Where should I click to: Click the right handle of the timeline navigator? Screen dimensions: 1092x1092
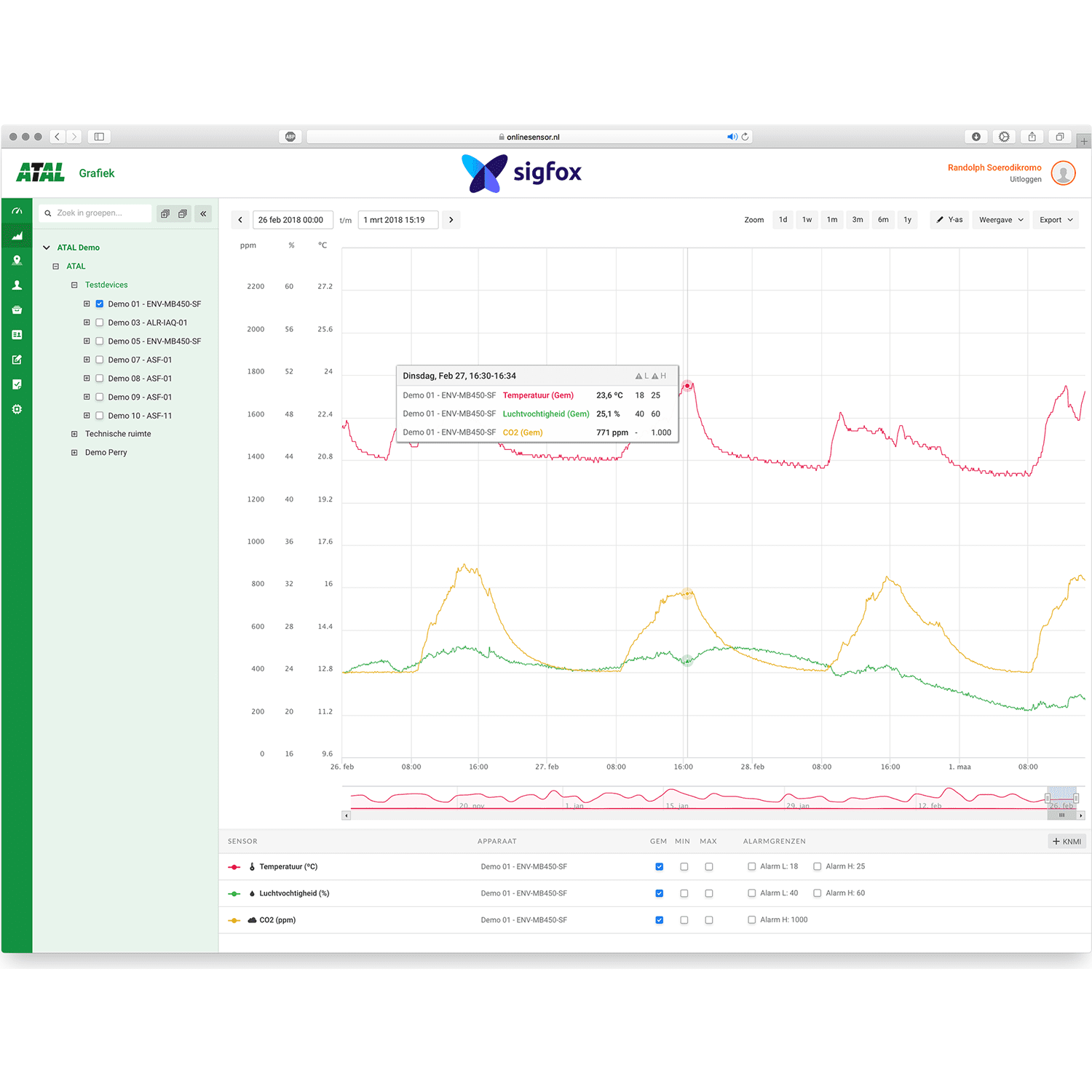(1076, 799)
